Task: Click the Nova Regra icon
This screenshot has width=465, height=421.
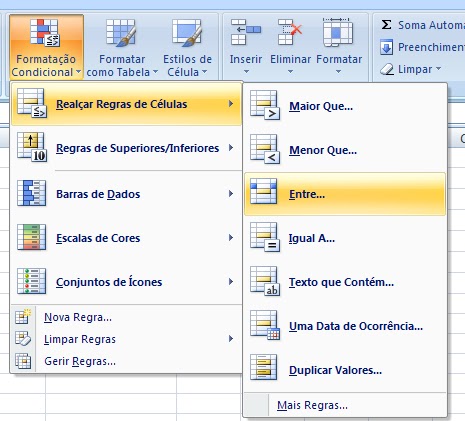Action: [23, 317]
